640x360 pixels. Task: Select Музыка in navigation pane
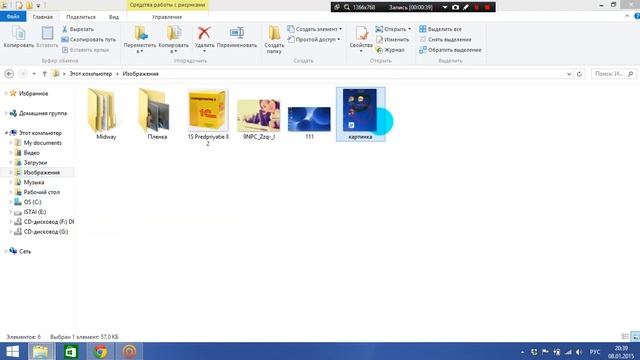click(x=34, y=182)
